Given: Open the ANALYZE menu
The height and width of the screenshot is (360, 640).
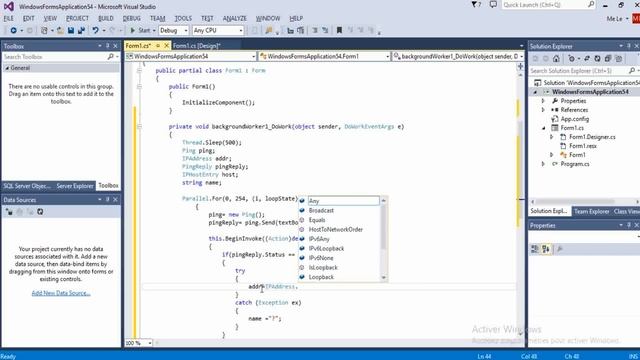Looking at the screenshot, I should [x=234, y=18].
